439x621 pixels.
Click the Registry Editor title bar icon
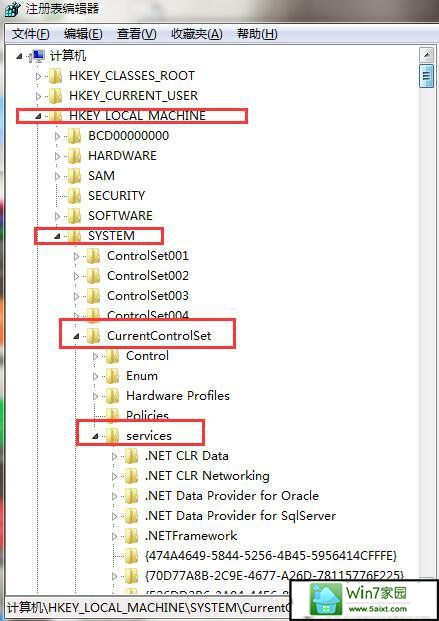pyautogui.click(x=12, y=9)
